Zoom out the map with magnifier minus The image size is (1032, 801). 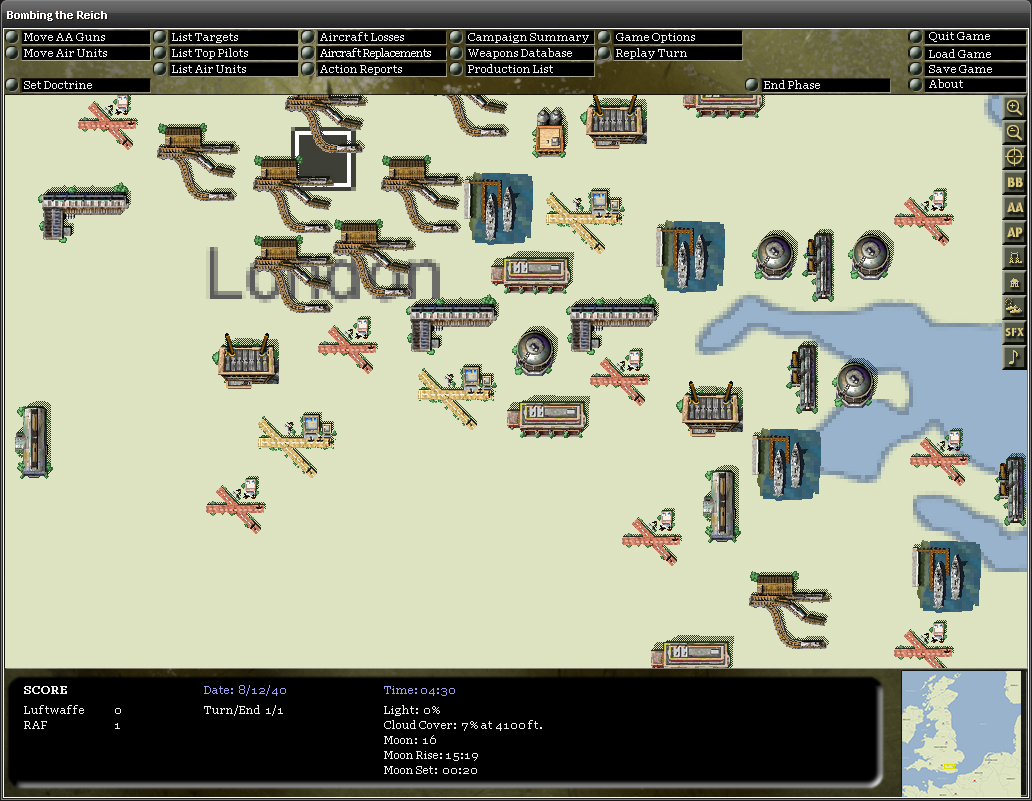point(1014,133)
